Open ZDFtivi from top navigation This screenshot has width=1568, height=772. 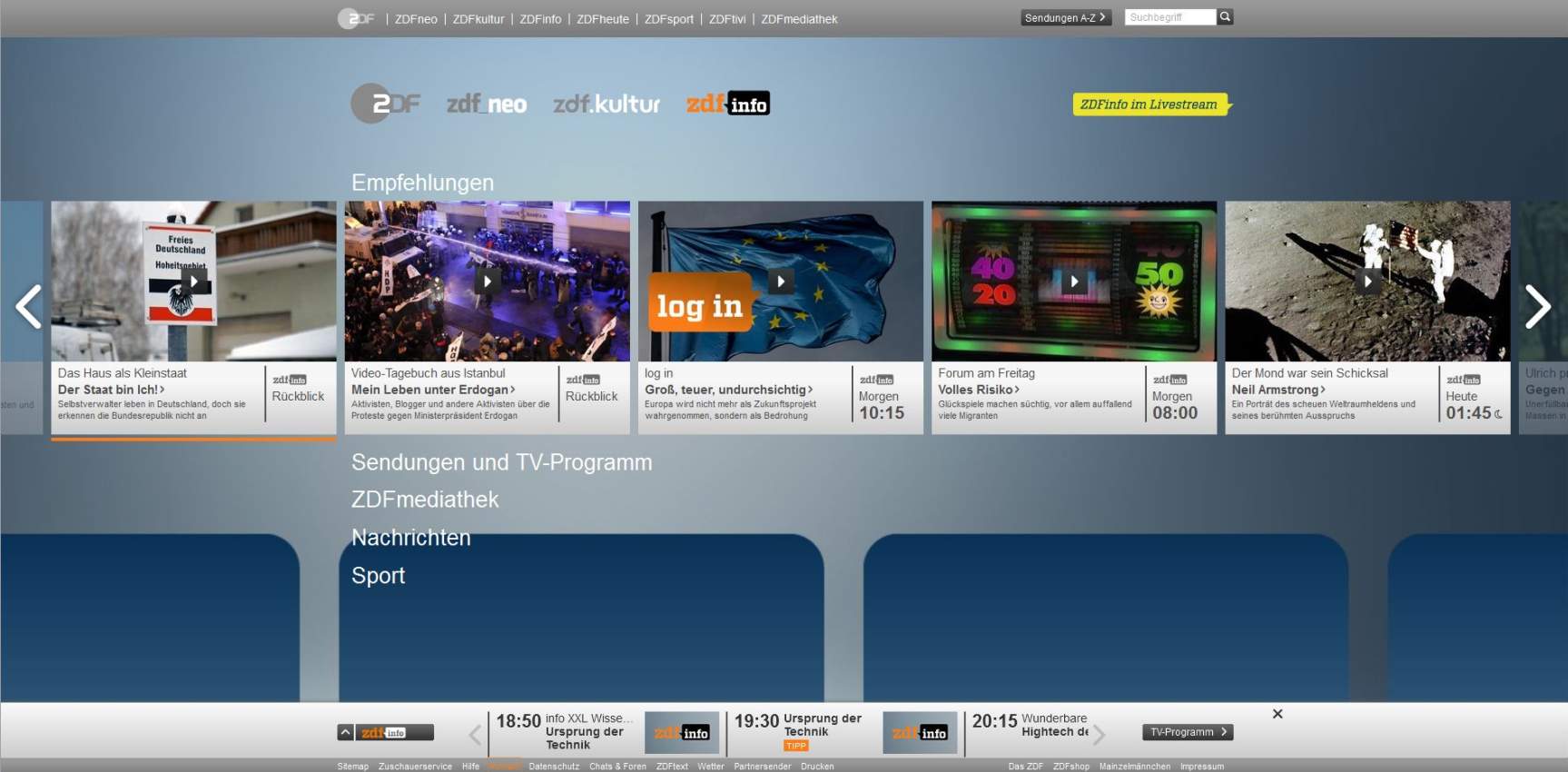click(x=727, y=19)
